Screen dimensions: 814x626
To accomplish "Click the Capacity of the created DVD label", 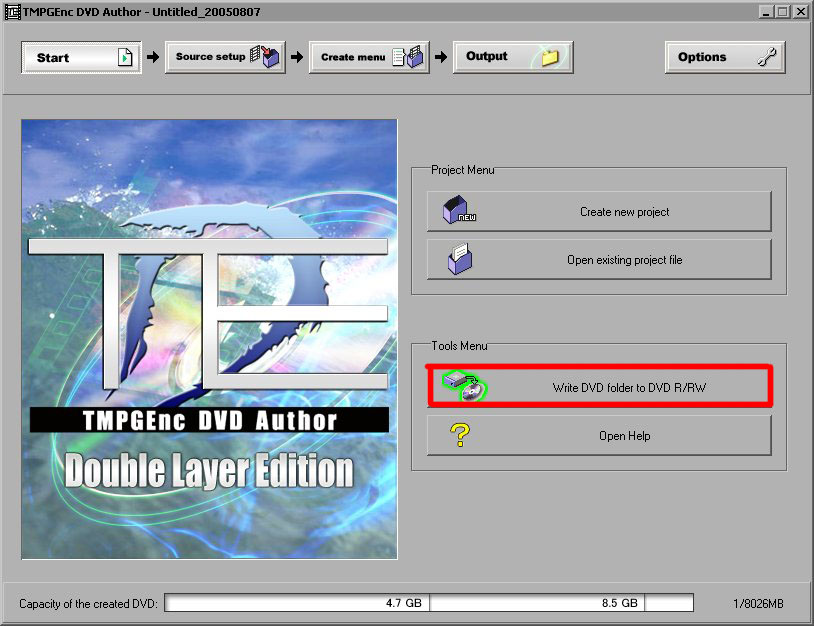I will click(88, 604).
